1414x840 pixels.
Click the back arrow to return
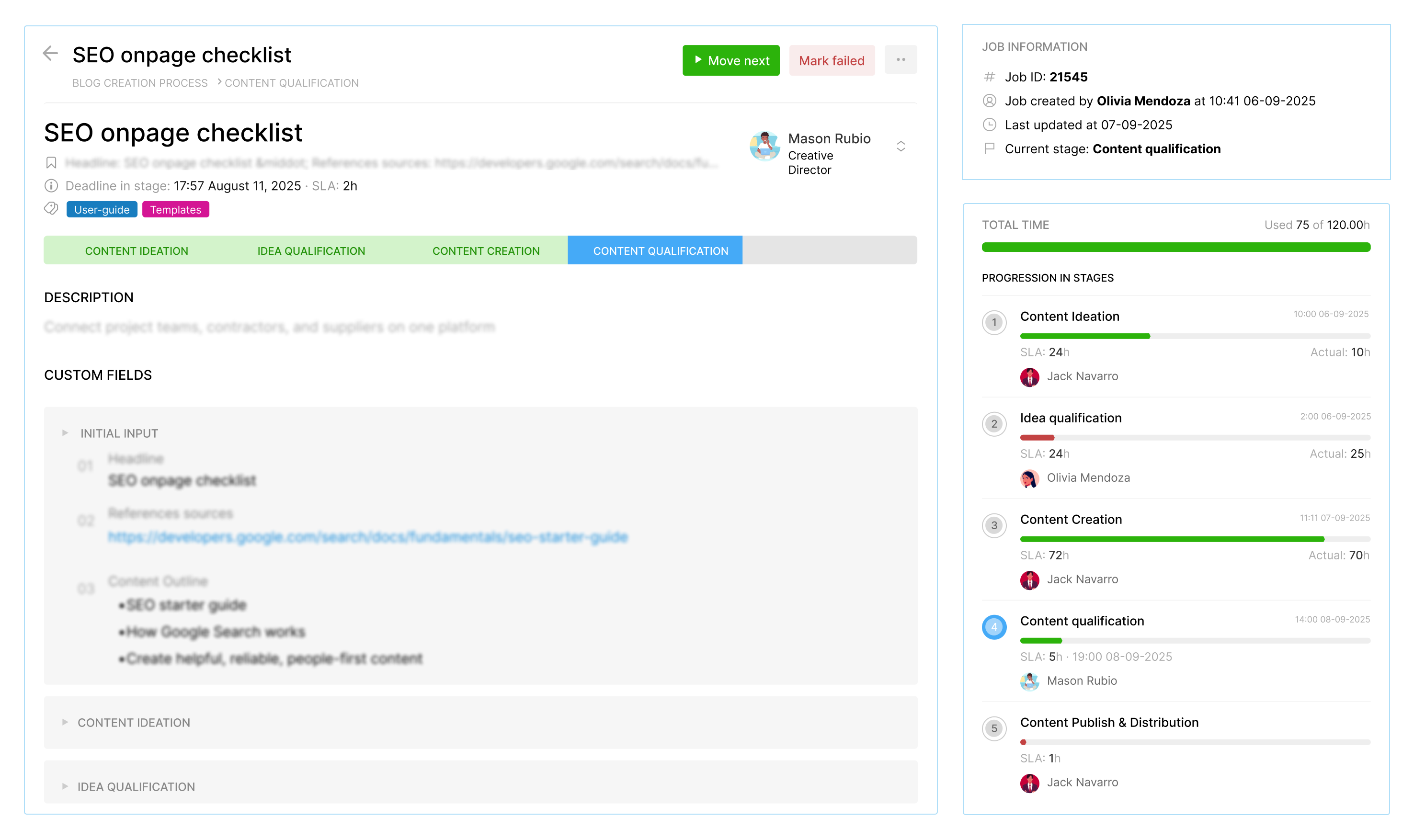50,54
